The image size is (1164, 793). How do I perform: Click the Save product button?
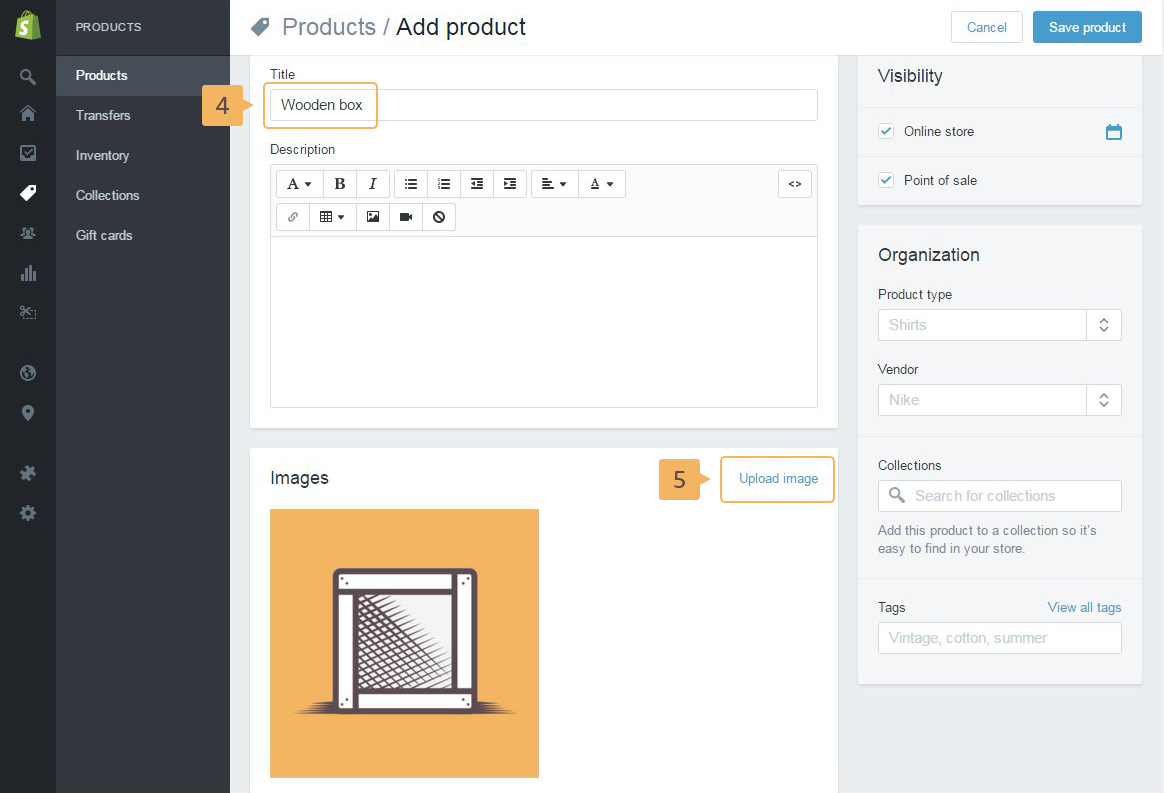click(1087, 27)
